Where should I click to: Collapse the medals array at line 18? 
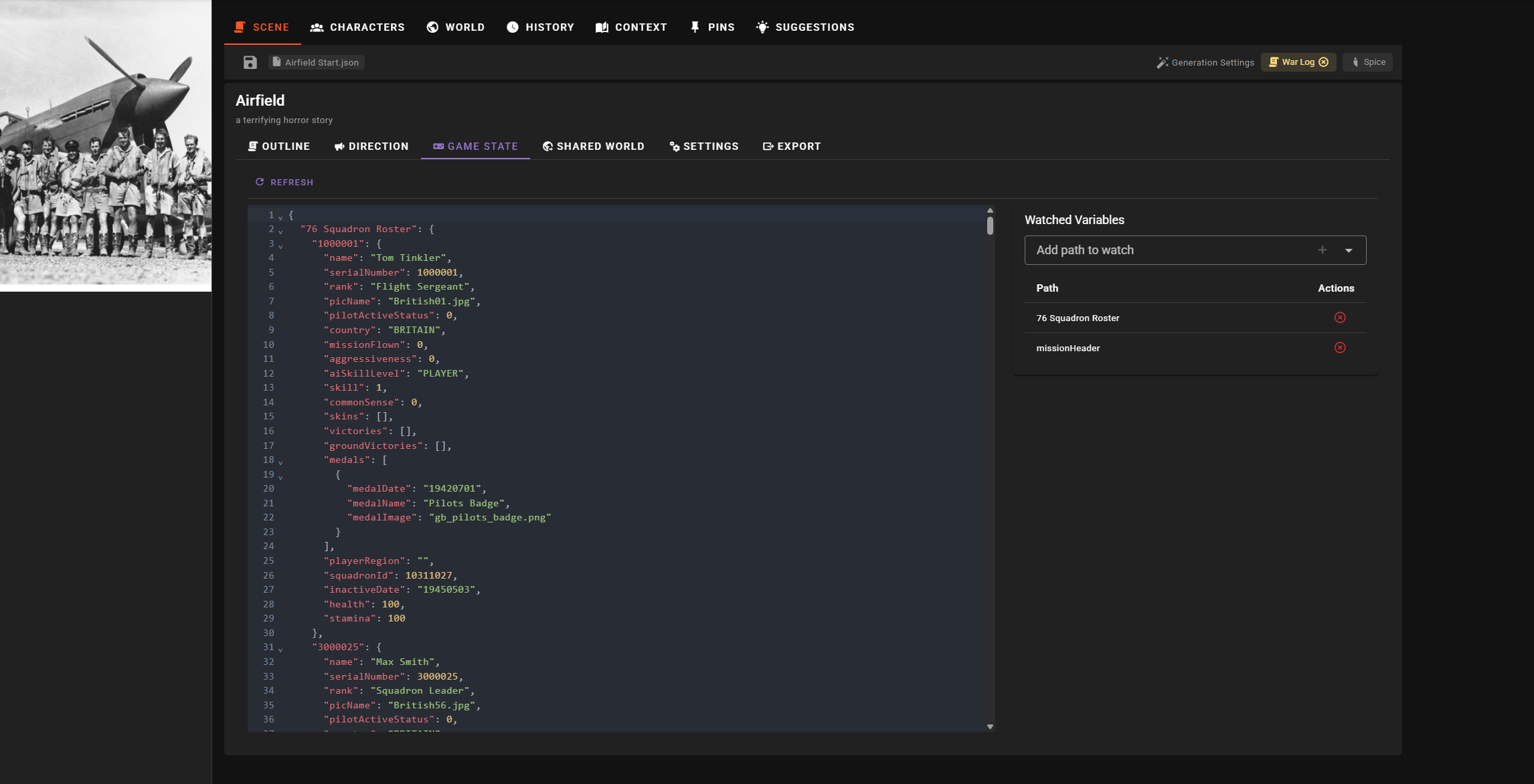[280, 462]
